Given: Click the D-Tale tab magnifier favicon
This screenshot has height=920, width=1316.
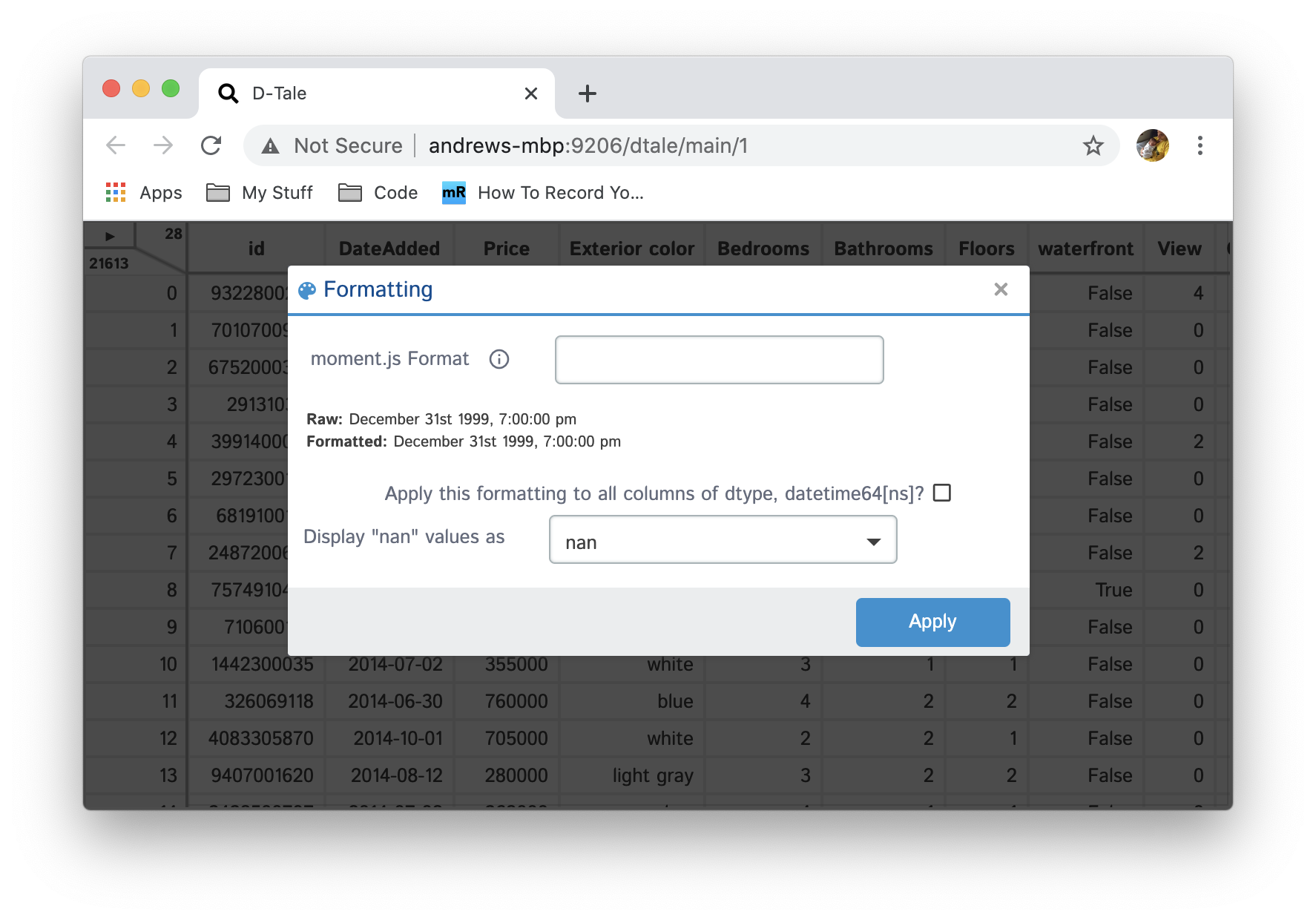Looking at the screenshot, I should tap(228, 93).
